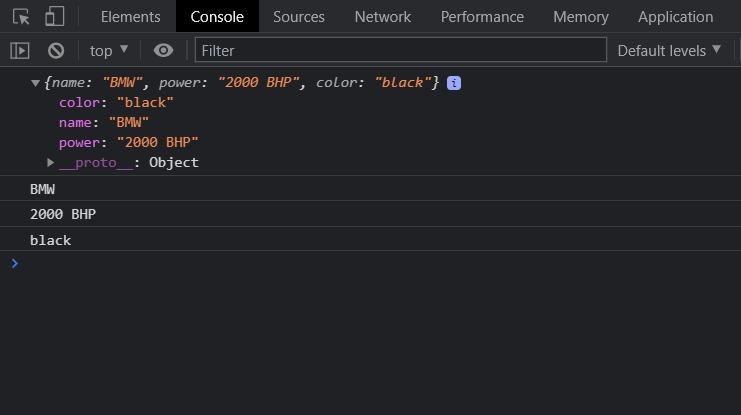This screenshot has height=415, width=741.
Task: Clear the console with the ban icon
Action: click(56, 51)
